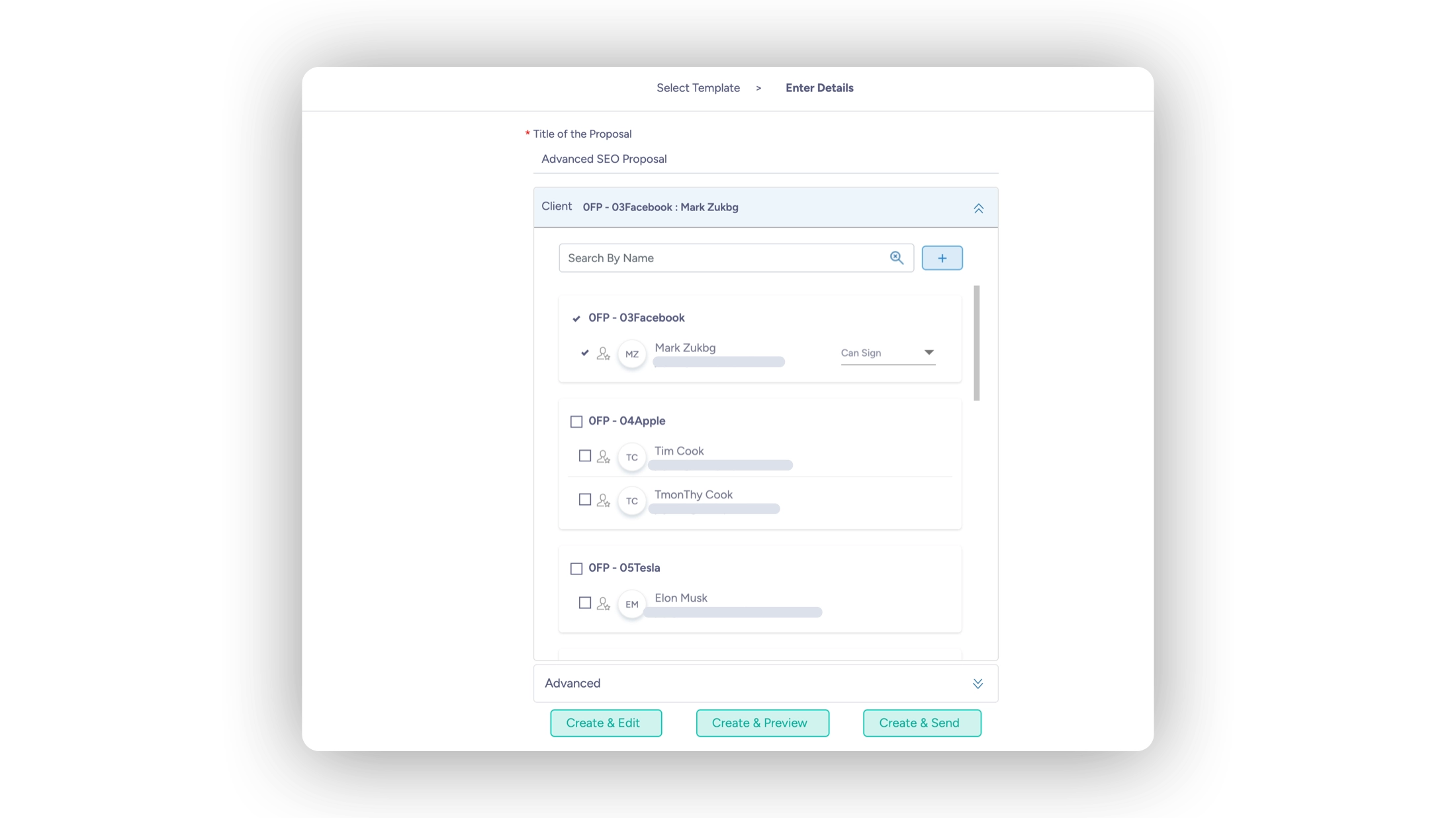Image resolution: width=1456 pixels, height=818 pixels.
Task: Click user-star icon beside Elon Musk
Action: pos(603,604)
